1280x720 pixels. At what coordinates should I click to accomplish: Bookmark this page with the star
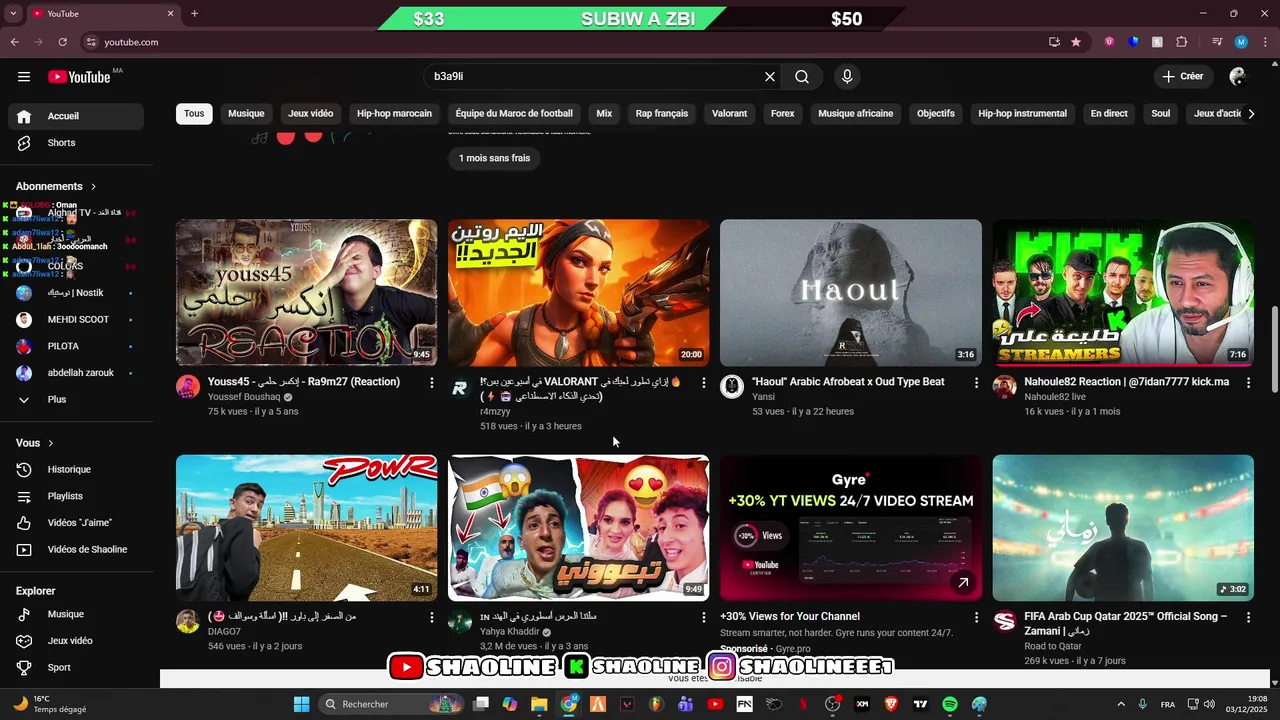pyautogui.click(x=1076, y=42)
